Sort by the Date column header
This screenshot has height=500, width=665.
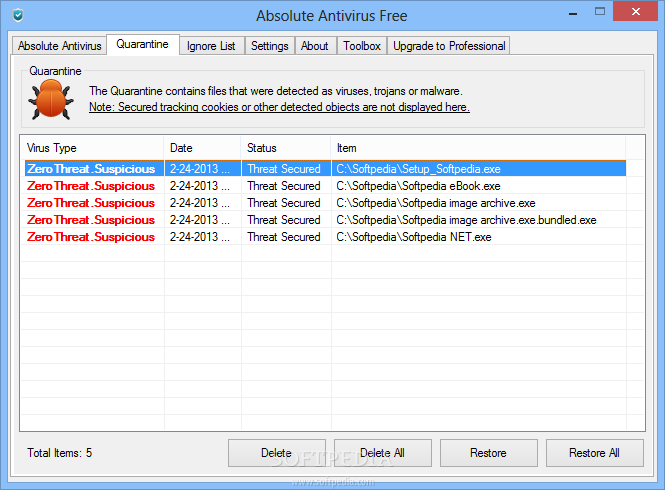(x=202, y=148)
